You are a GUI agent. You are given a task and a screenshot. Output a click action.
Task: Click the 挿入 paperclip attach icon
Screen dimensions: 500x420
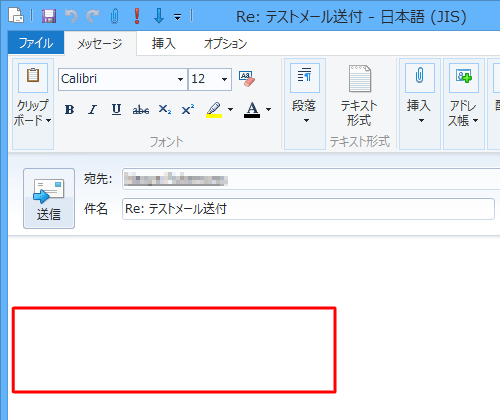(420, 78)
